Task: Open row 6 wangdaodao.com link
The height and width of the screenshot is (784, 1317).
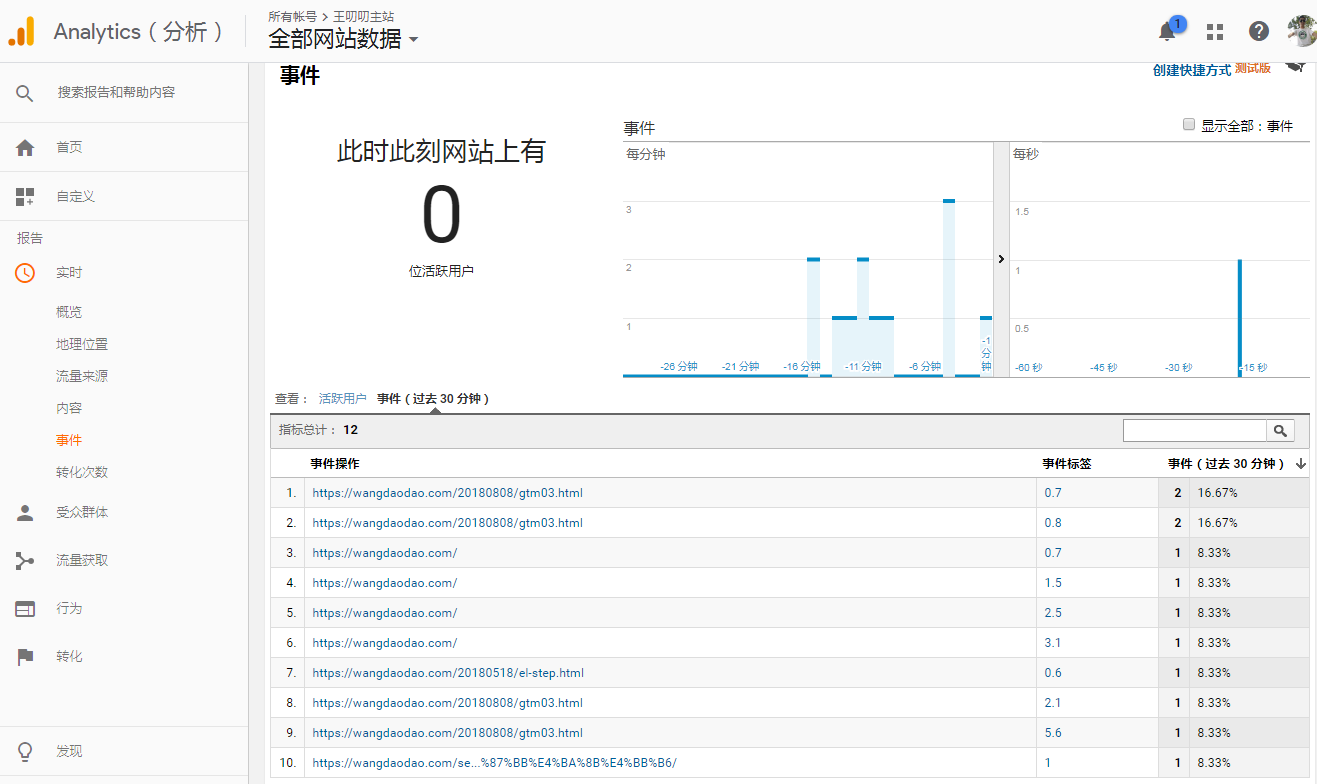Action: point(385,643)
